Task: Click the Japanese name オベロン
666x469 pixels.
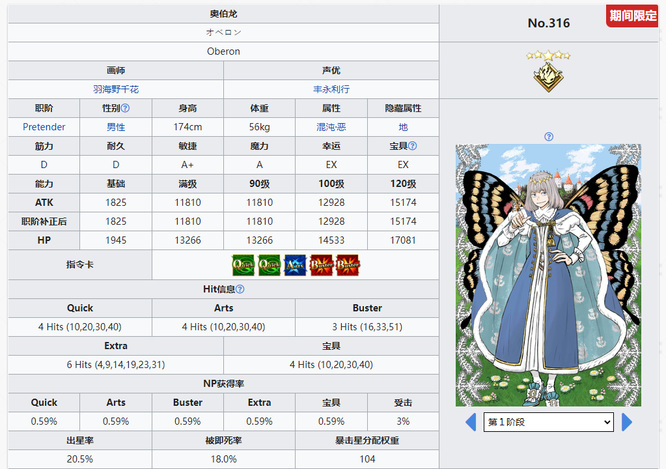Action: tap(223, 32)
